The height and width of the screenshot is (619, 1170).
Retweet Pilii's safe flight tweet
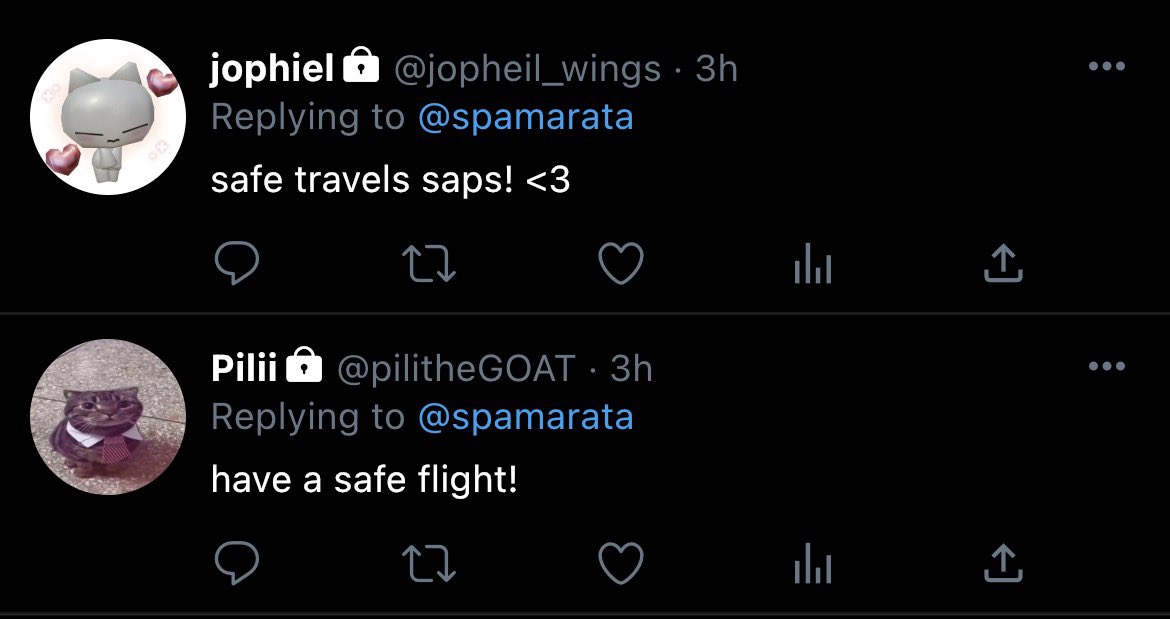[428, 563]
